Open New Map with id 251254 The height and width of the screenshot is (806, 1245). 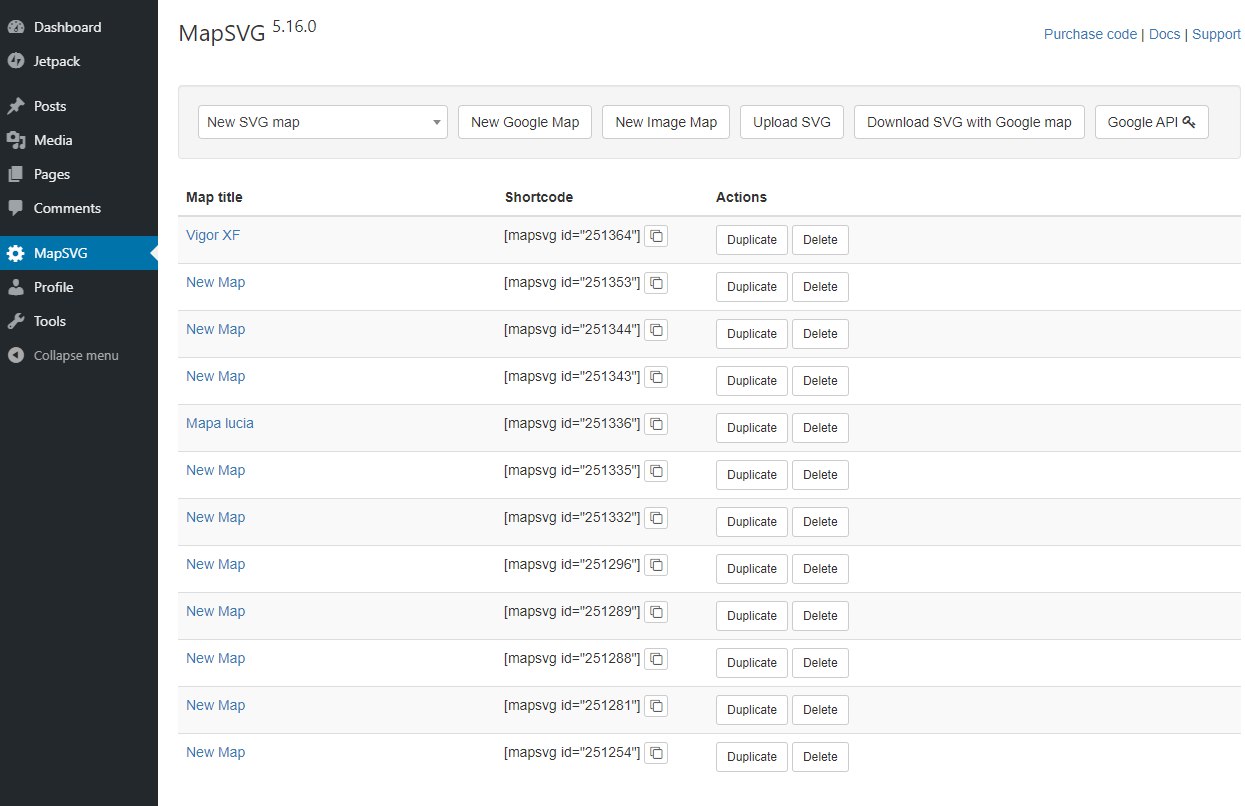(x=215, y=752)
